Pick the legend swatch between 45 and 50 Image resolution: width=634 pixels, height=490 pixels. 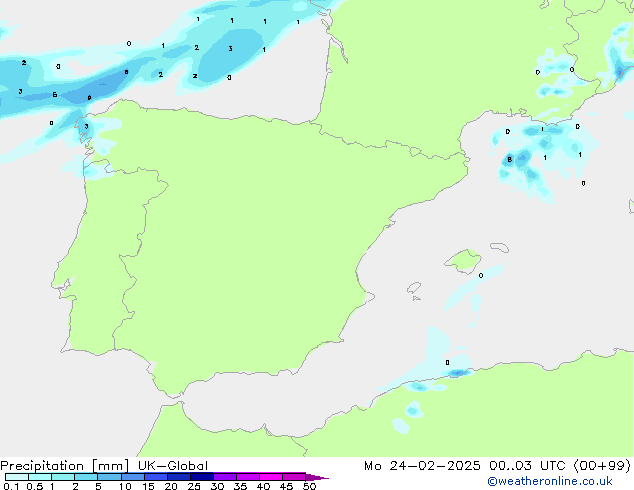point(294,477)
